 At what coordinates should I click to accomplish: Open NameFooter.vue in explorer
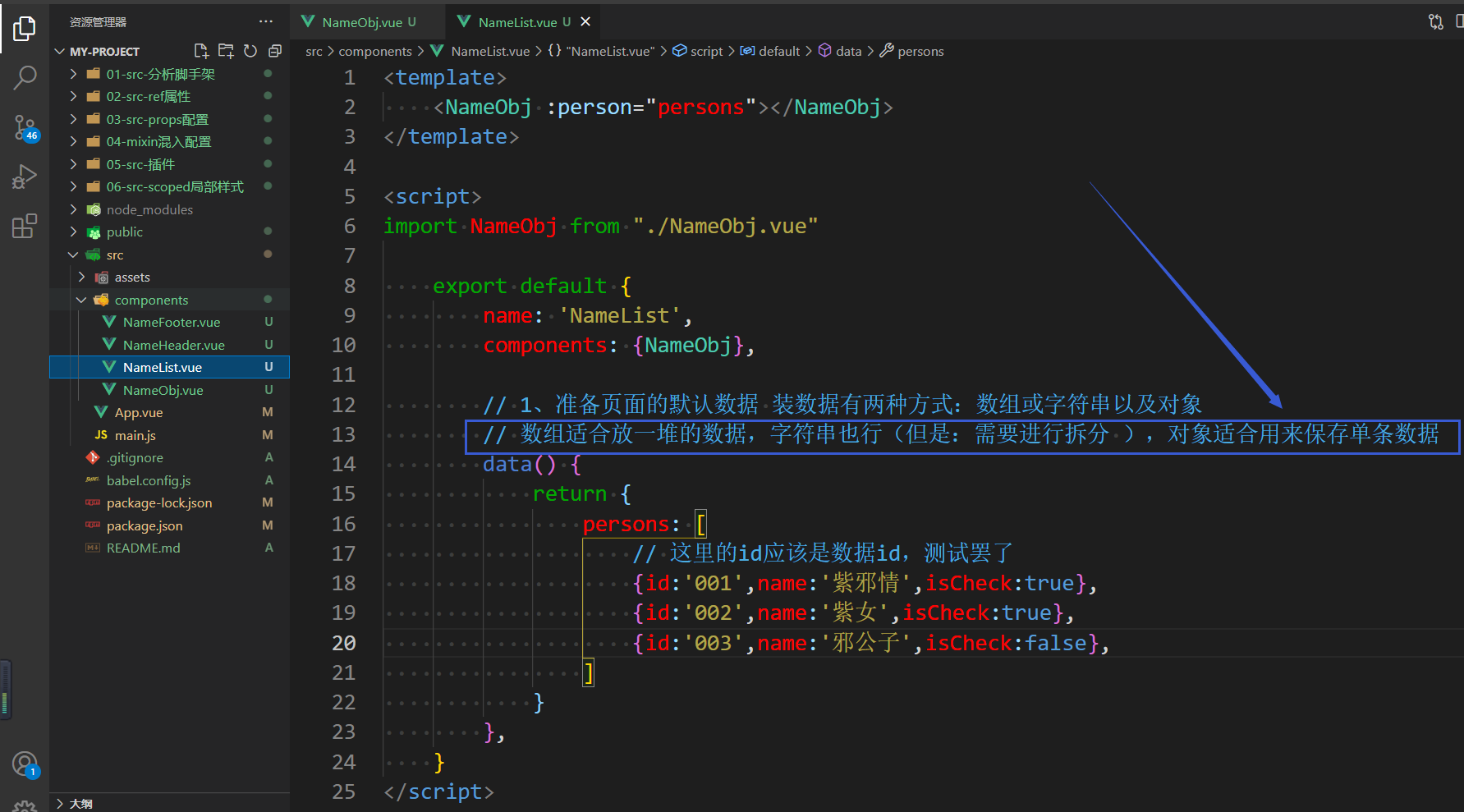point(171,322)
